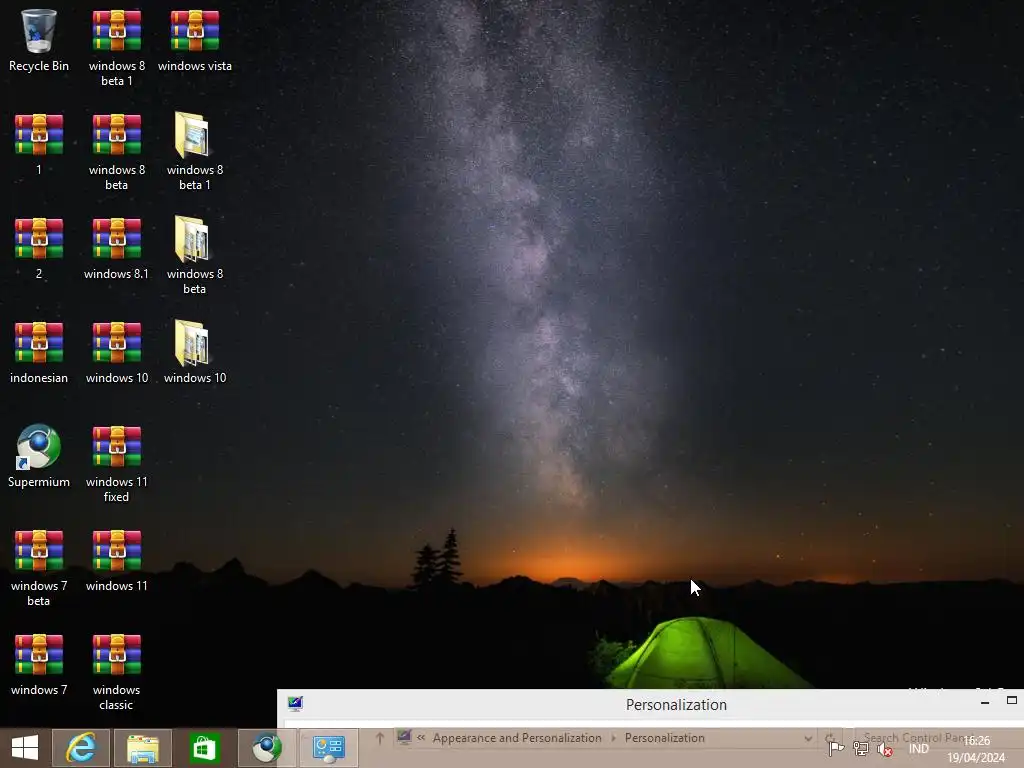Maximize the Personalization window
This screenshot has height=768, width=1024.
coord(1012,701)
